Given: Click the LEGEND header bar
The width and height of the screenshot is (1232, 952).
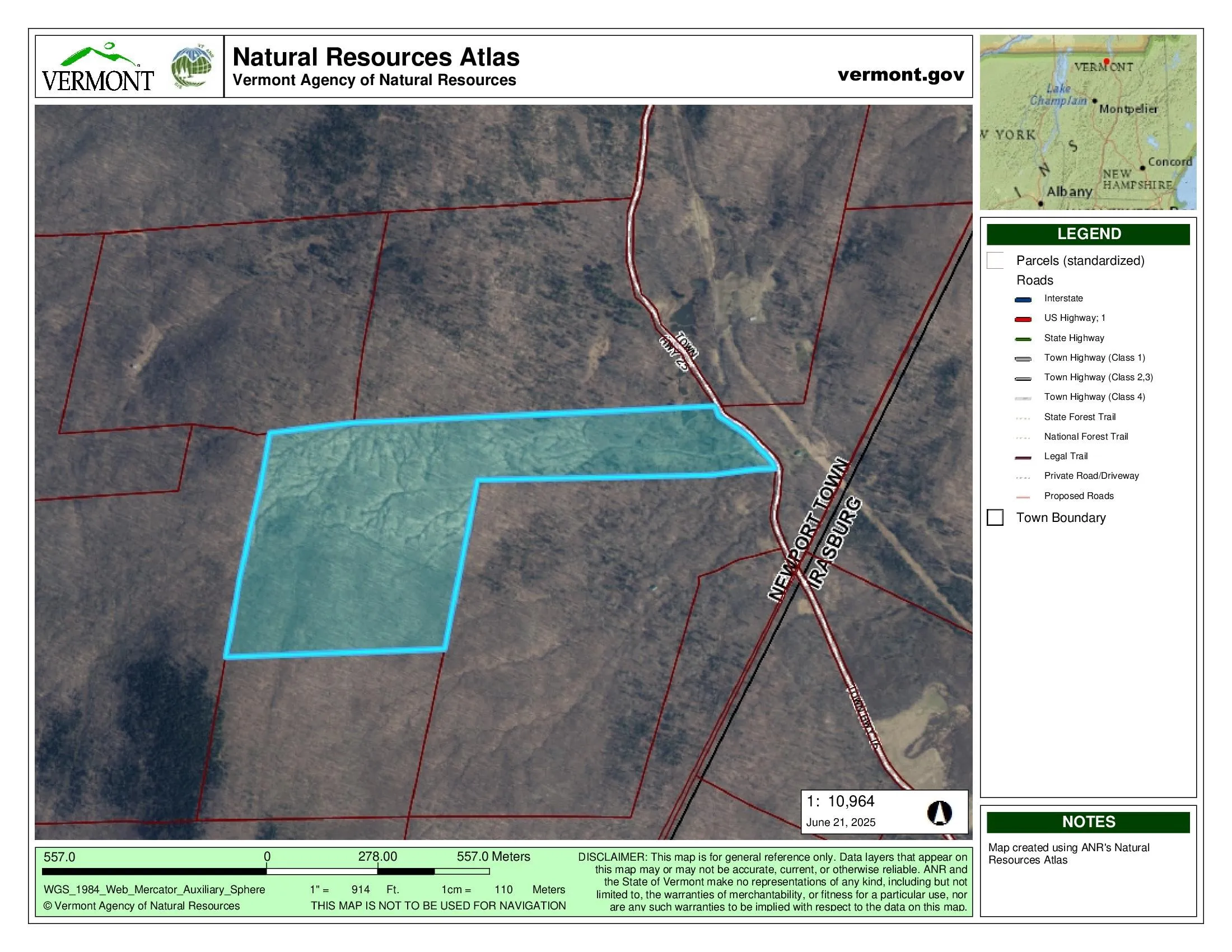Looking at the screenshot, I should tap(1088, 234).
